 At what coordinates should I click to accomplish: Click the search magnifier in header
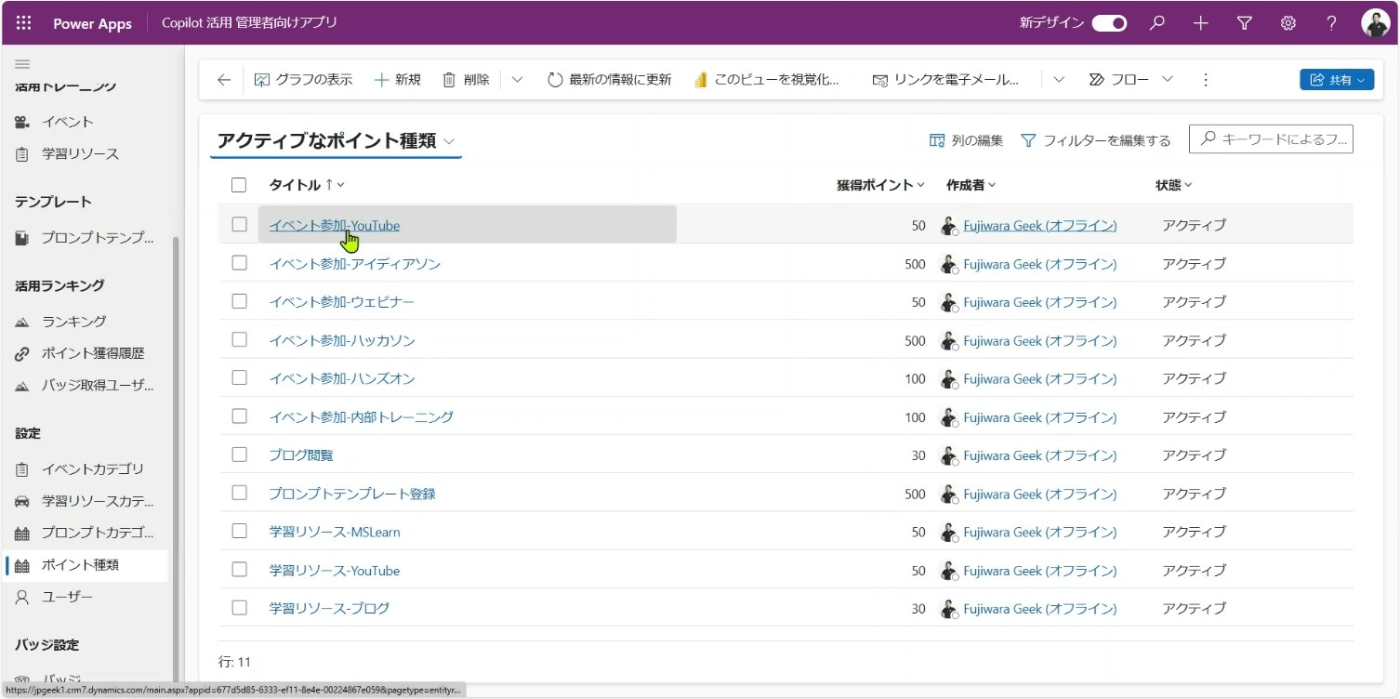[1157, 23]
